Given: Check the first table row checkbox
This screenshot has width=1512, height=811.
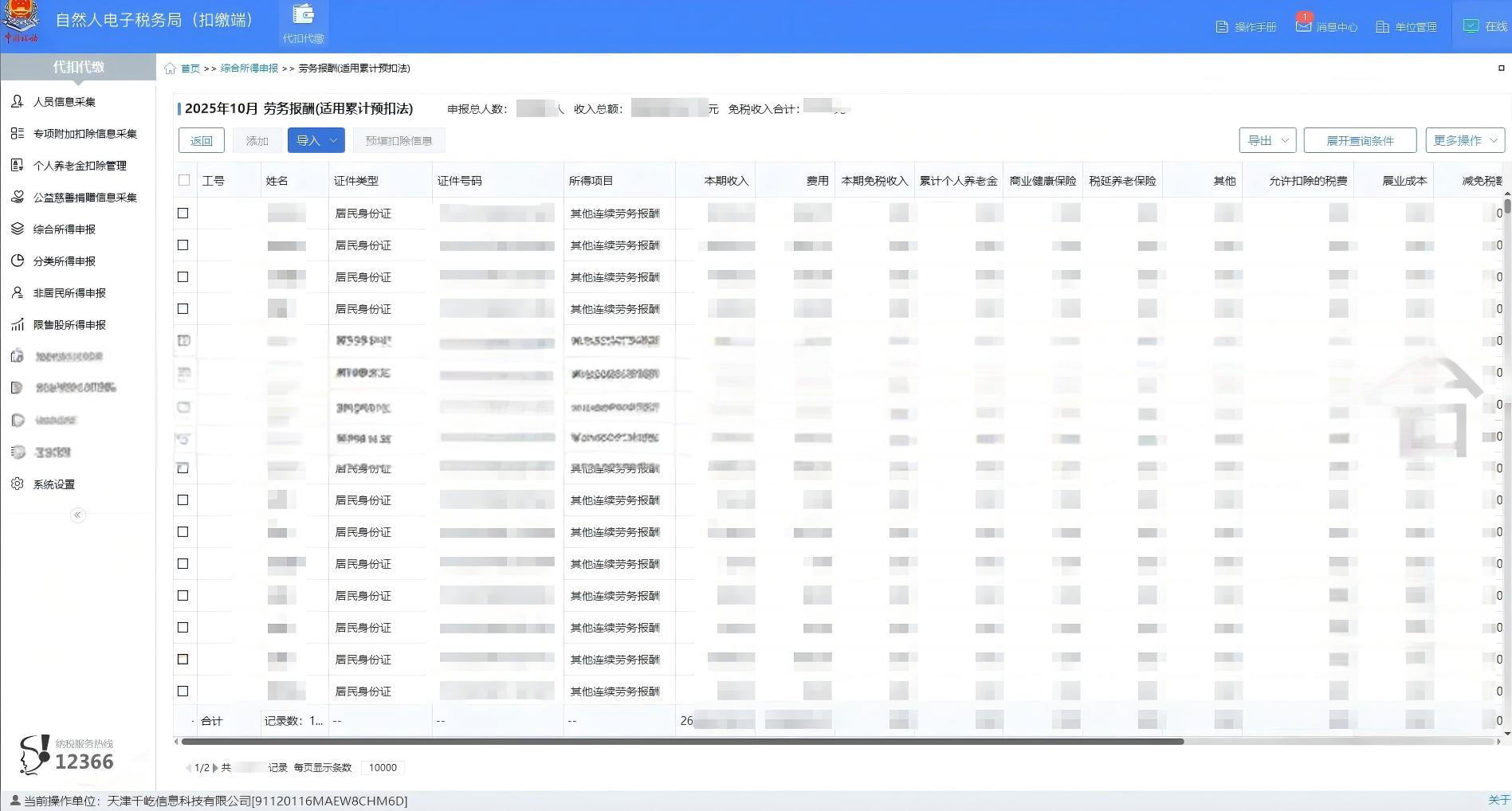Looking at the screenshot, I should click(183, 214).
